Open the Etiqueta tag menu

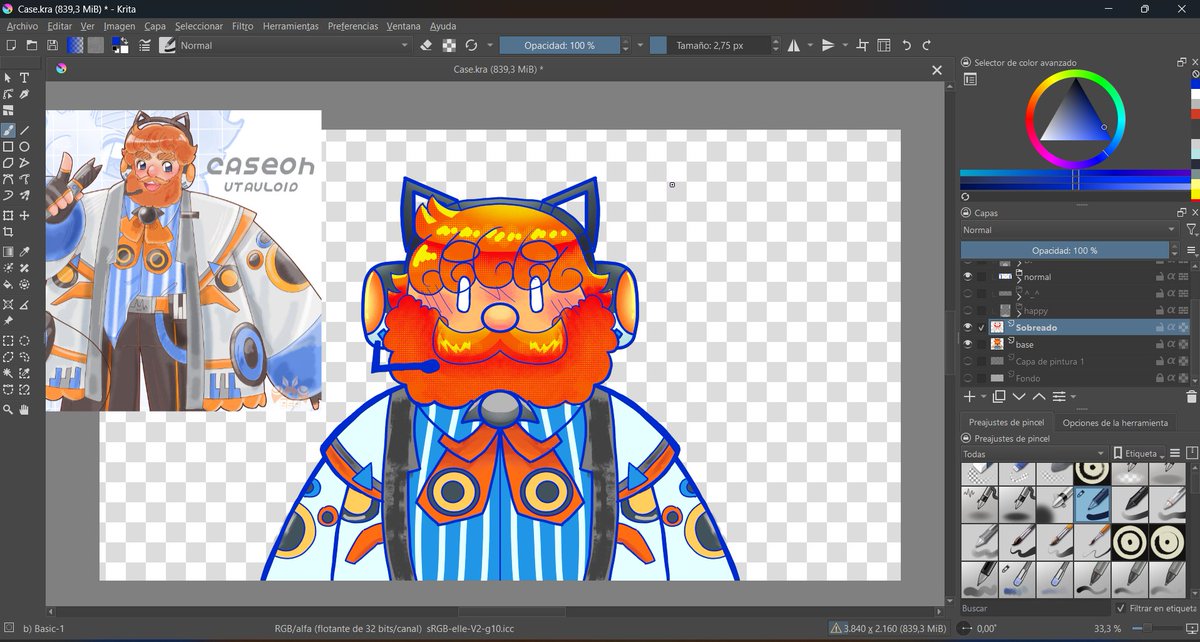[1138, 454]
